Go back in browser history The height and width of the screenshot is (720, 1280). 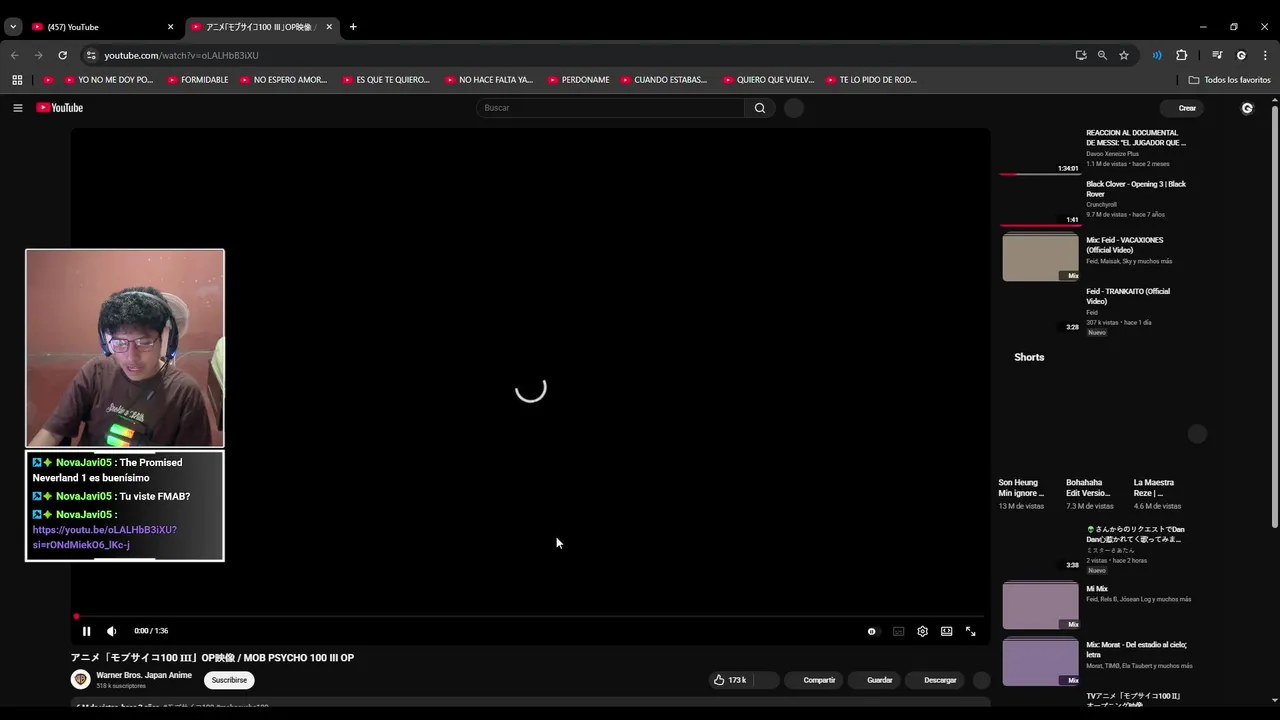click(14, 55)
